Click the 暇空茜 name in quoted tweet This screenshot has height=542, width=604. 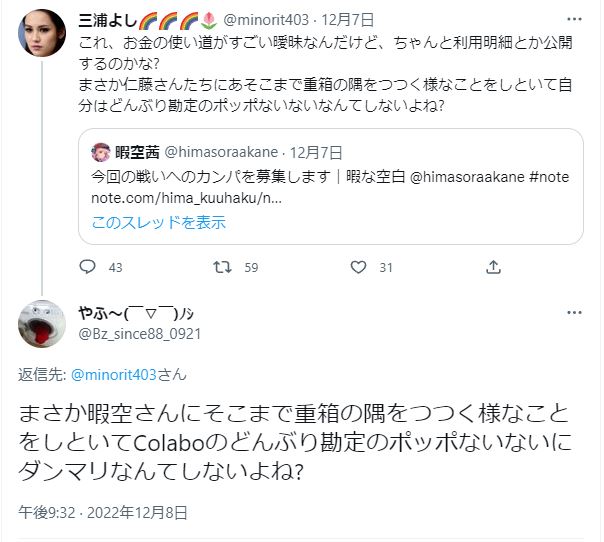[x=133, y=151]
